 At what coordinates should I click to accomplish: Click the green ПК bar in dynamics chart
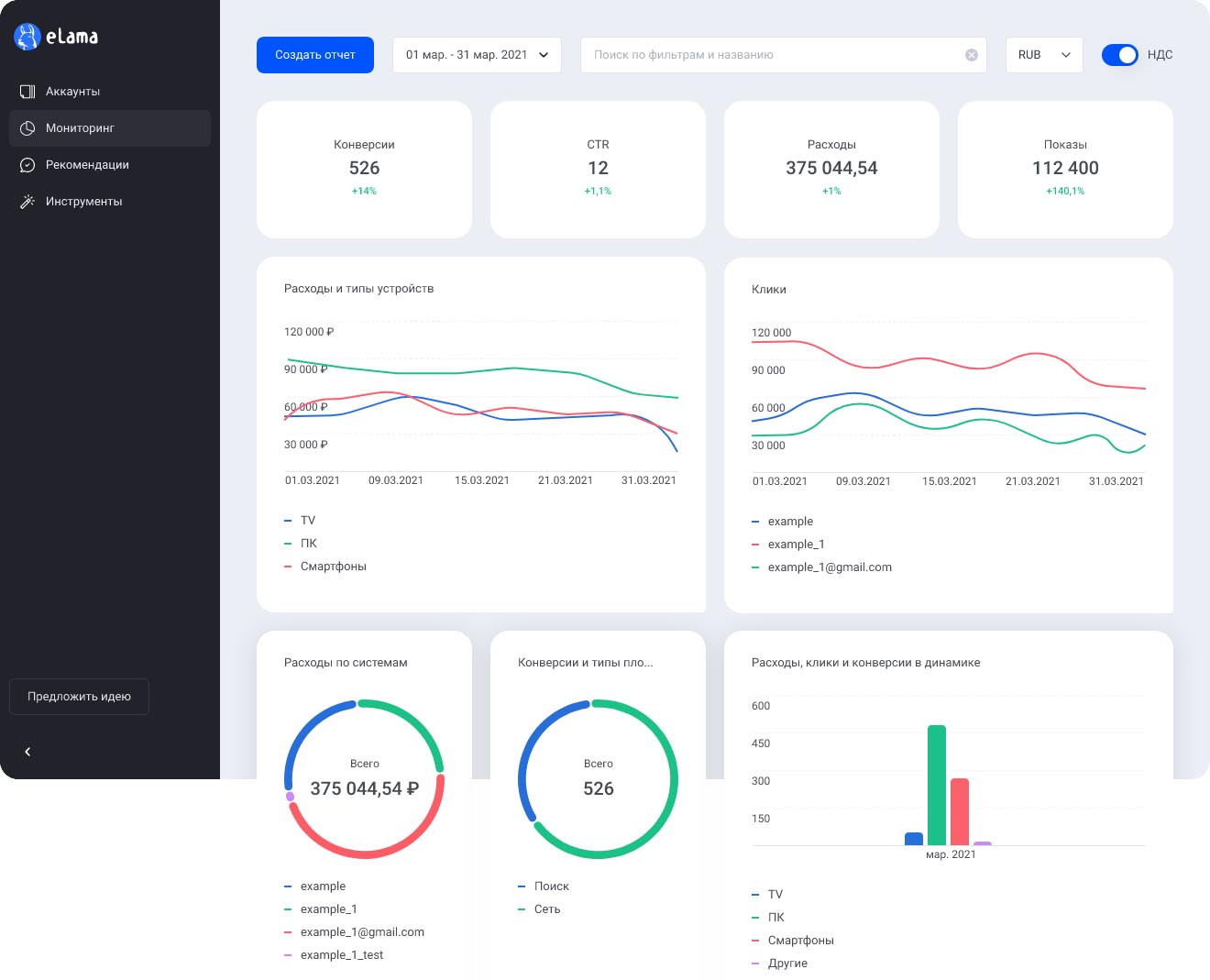937,785
